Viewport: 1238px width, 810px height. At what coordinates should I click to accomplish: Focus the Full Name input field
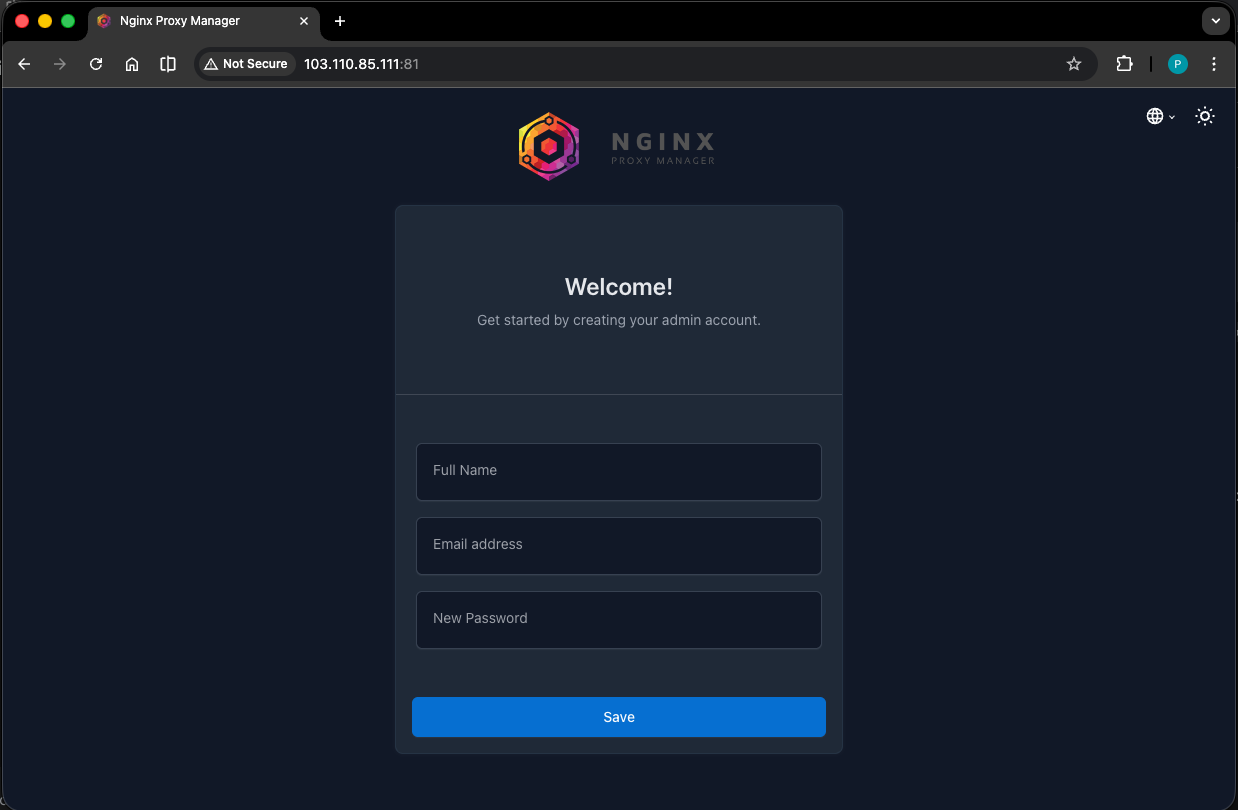619,472
